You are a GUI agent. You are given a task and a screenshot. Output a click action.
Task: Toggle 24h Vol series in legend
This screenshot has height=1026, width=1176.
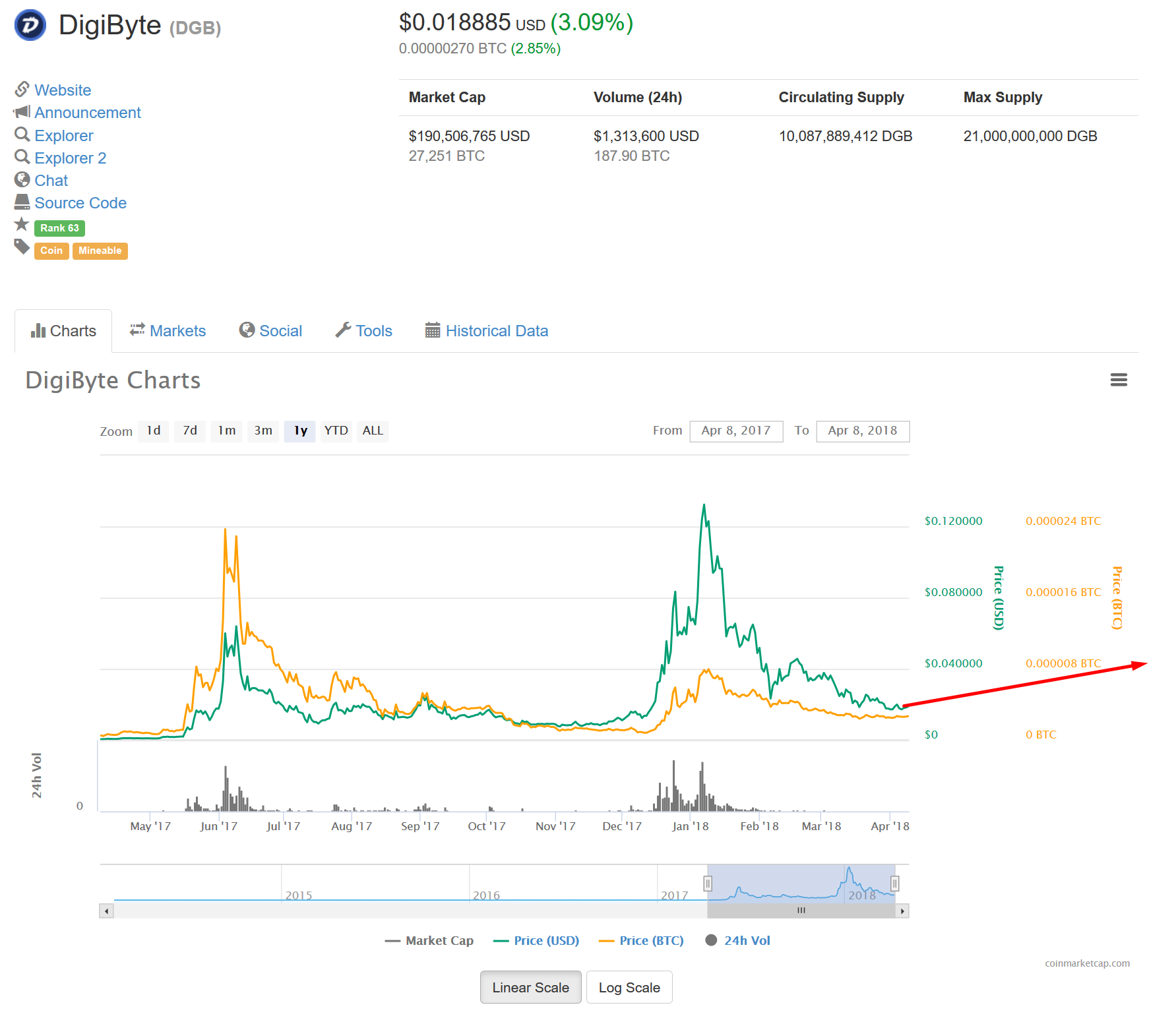point(738,940)
